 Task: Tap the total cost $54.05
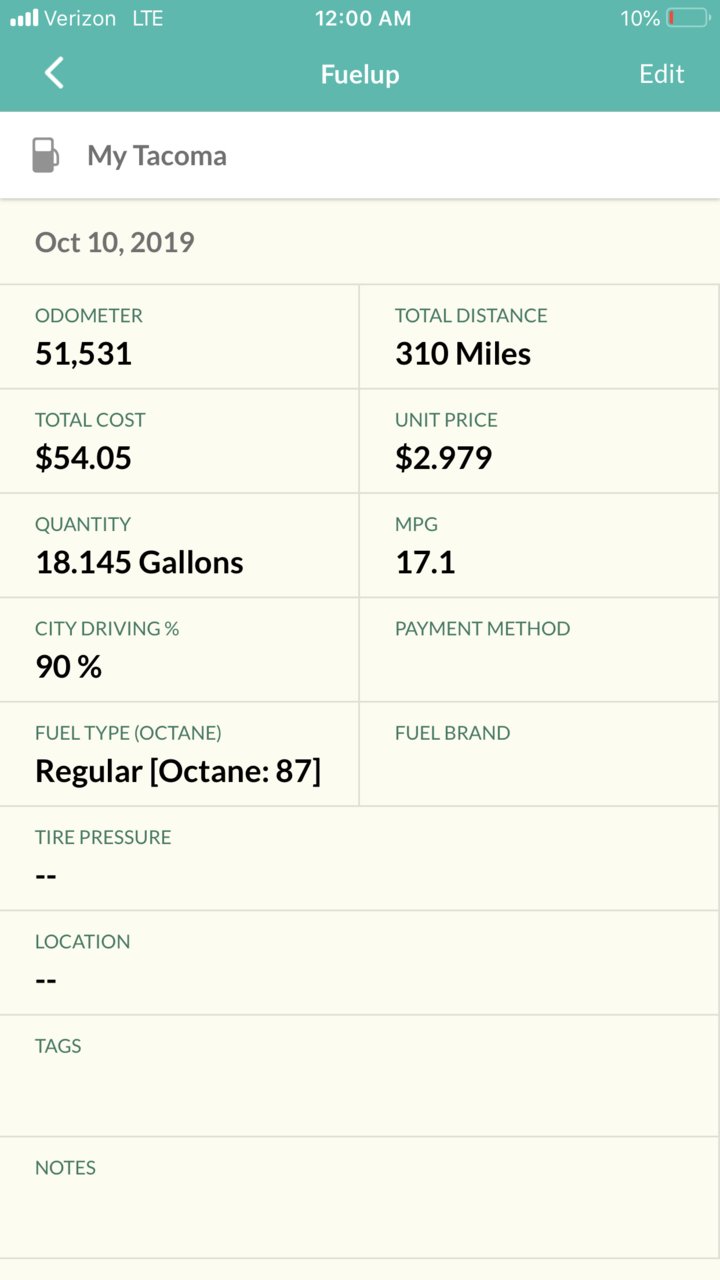[84, 458]
